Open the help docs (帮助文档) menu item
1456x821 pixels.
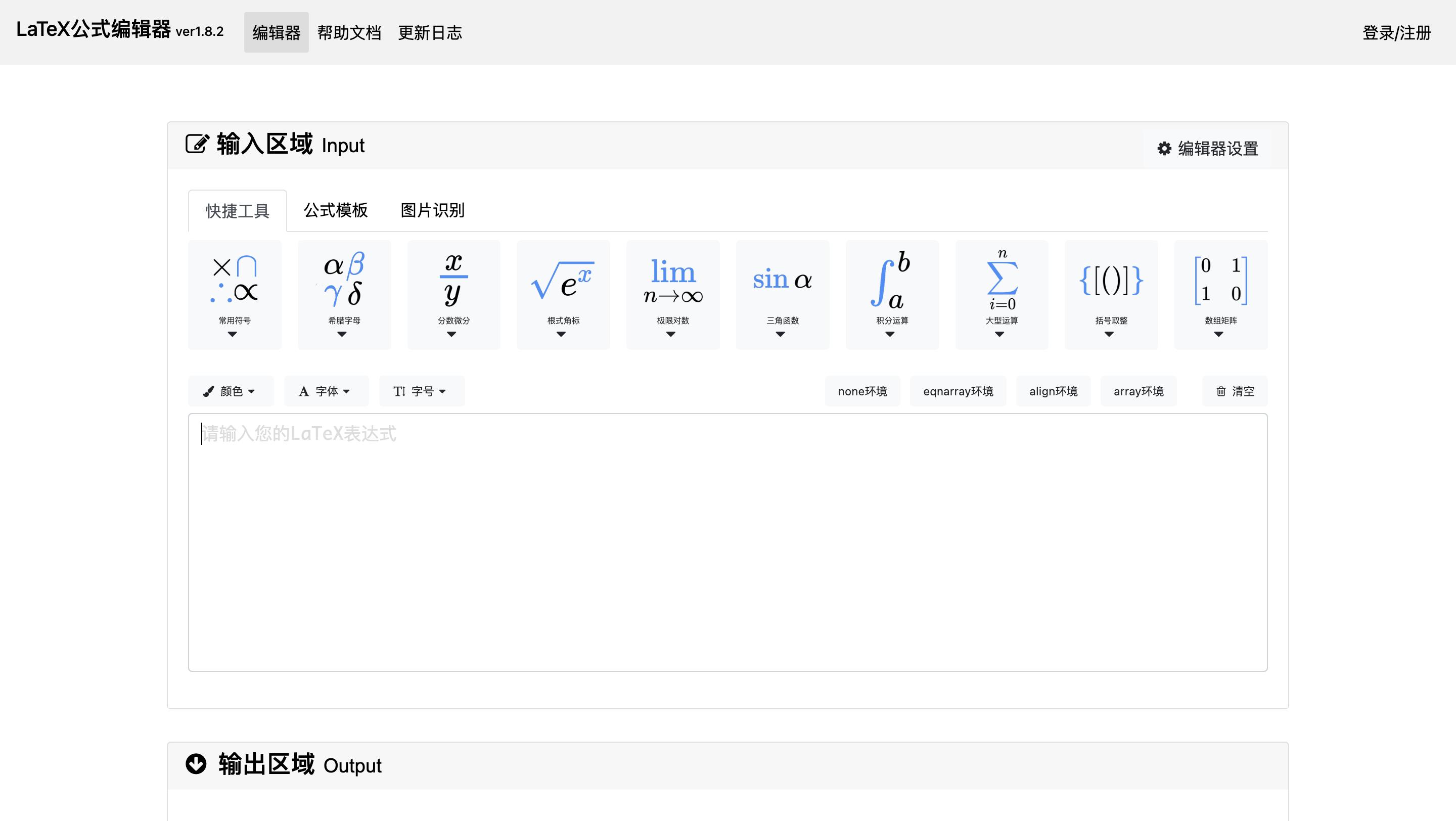click(349, 33)
